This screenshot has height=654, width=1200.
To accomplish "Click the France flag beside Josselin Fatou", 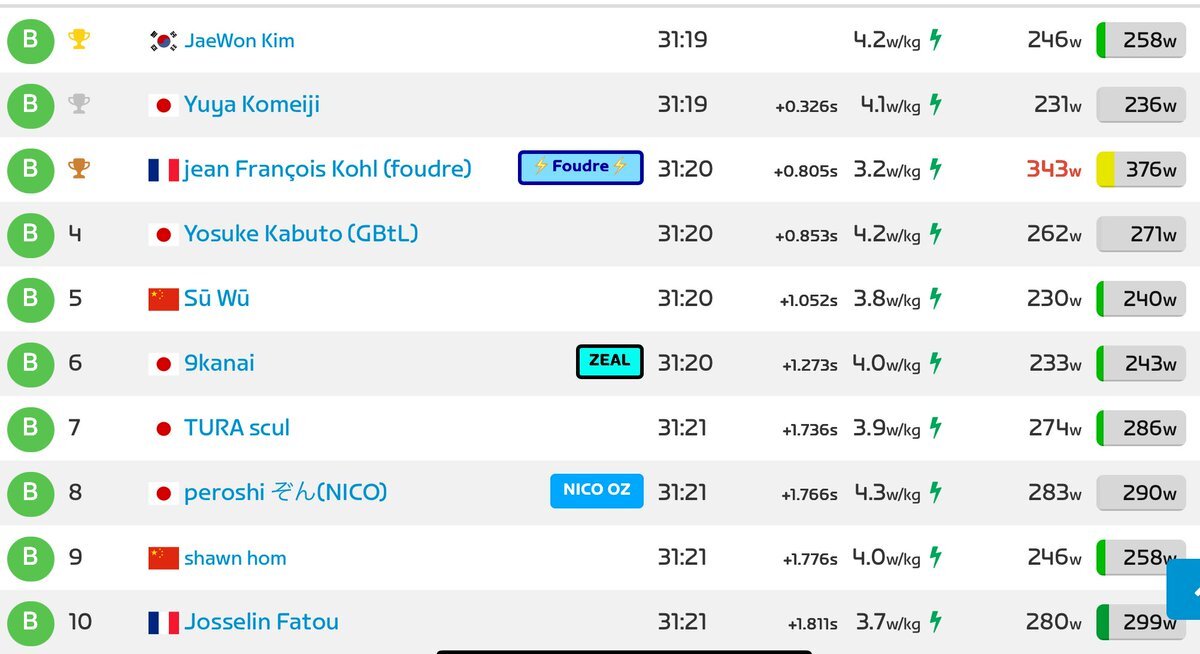I will click(x=164, y=622).
